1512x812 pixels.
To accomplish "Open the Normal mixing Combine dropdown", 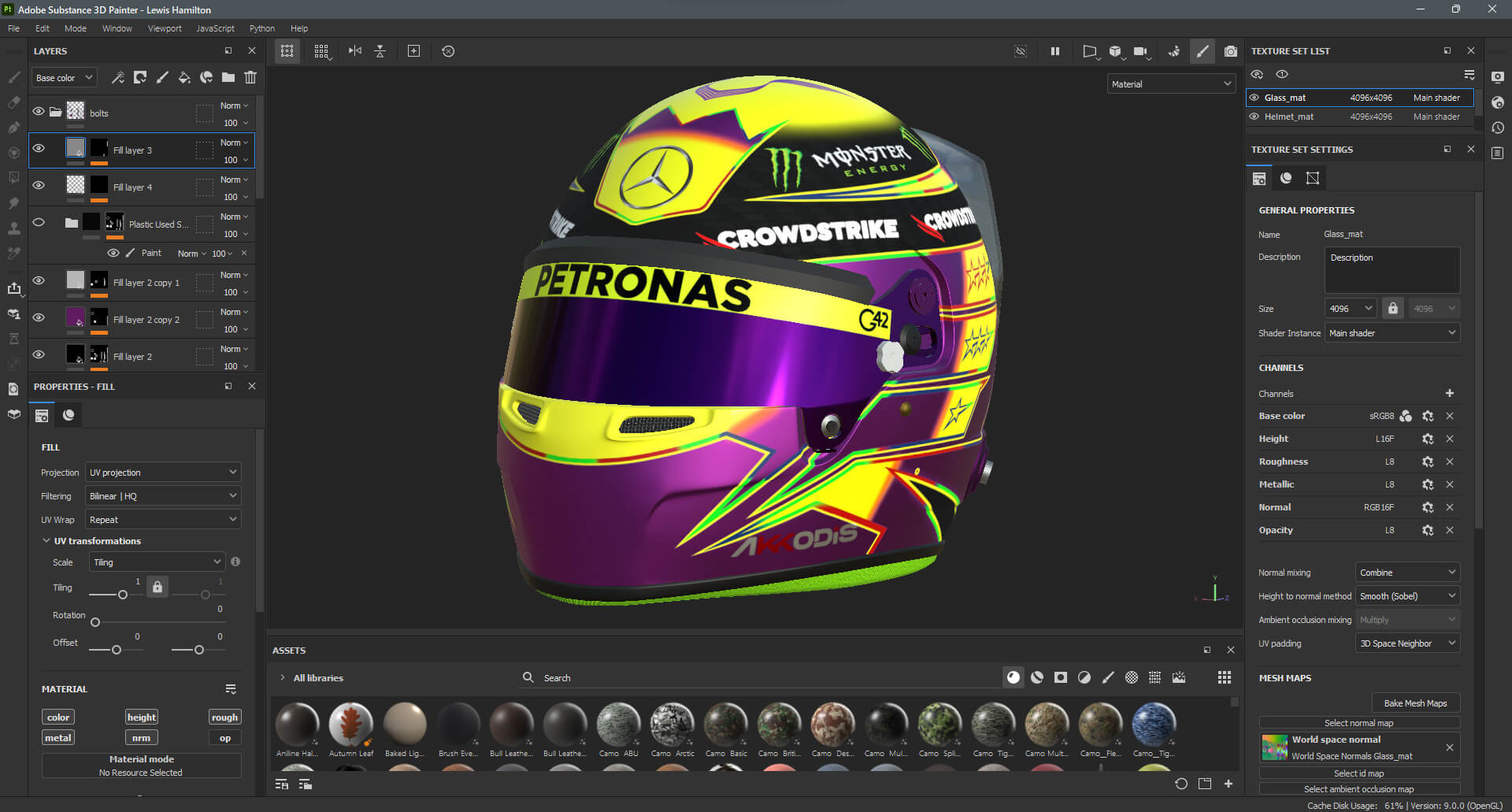I will point(1407,573).
